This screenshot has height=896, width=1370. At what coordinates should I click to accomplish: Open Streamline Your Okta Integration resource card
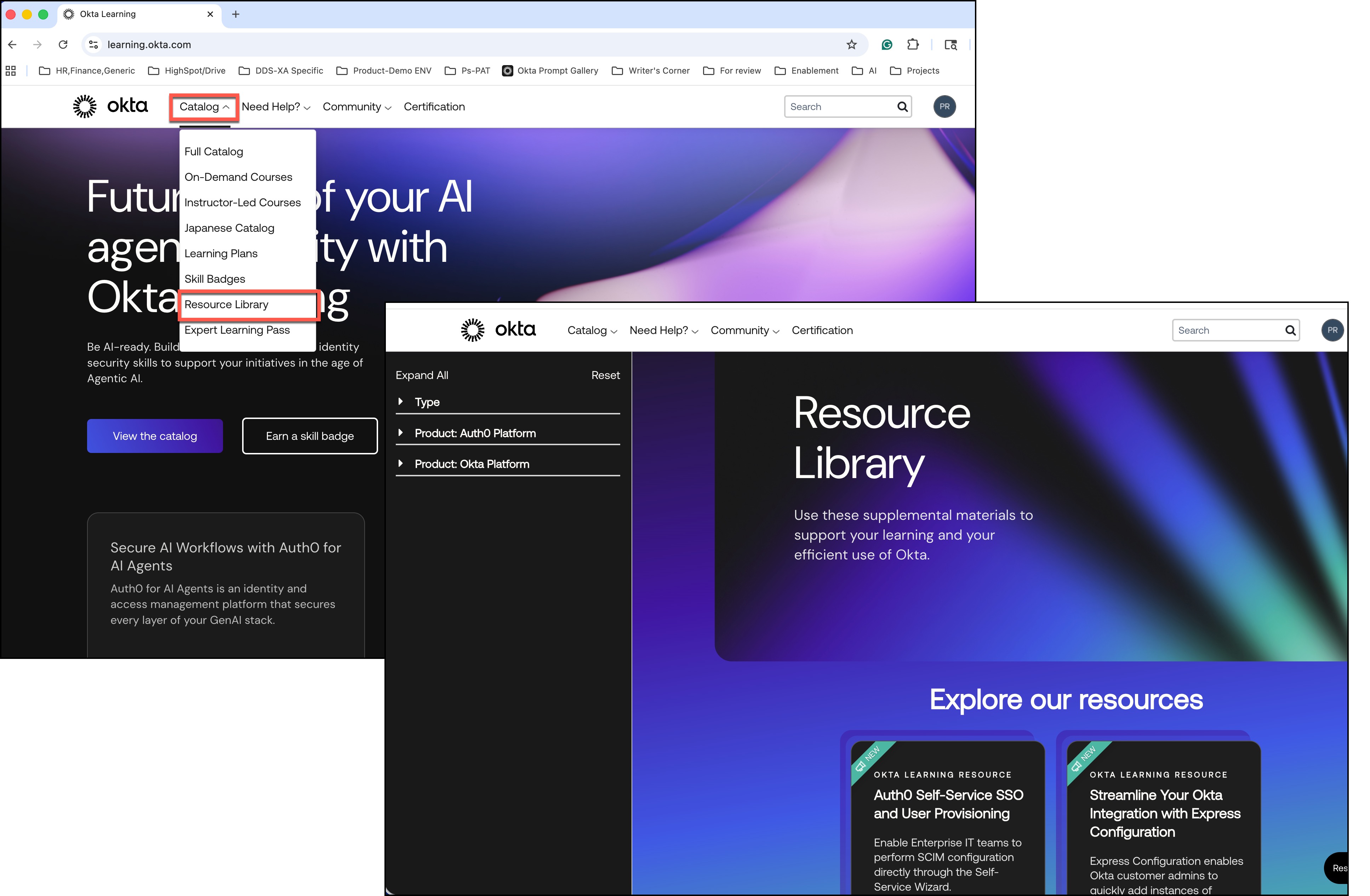pos(1163,818)
